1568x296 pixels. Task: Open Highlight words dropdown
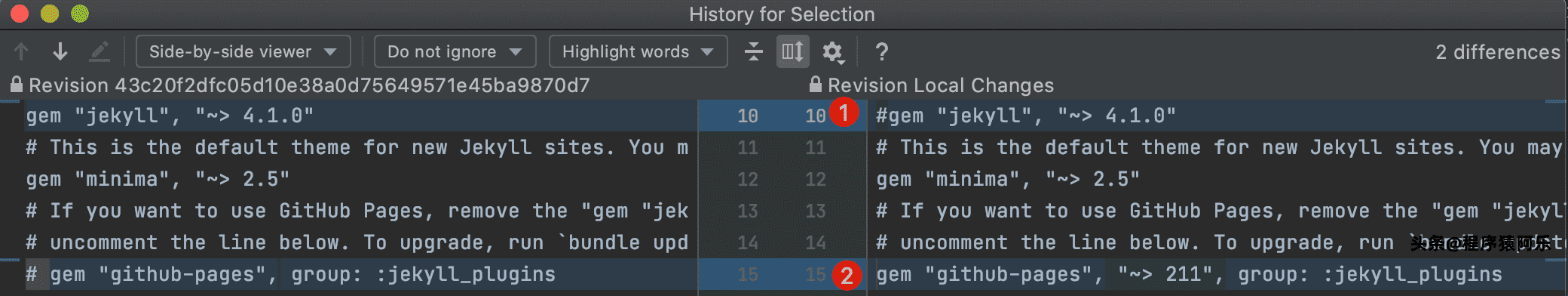(x=638, y=51)
